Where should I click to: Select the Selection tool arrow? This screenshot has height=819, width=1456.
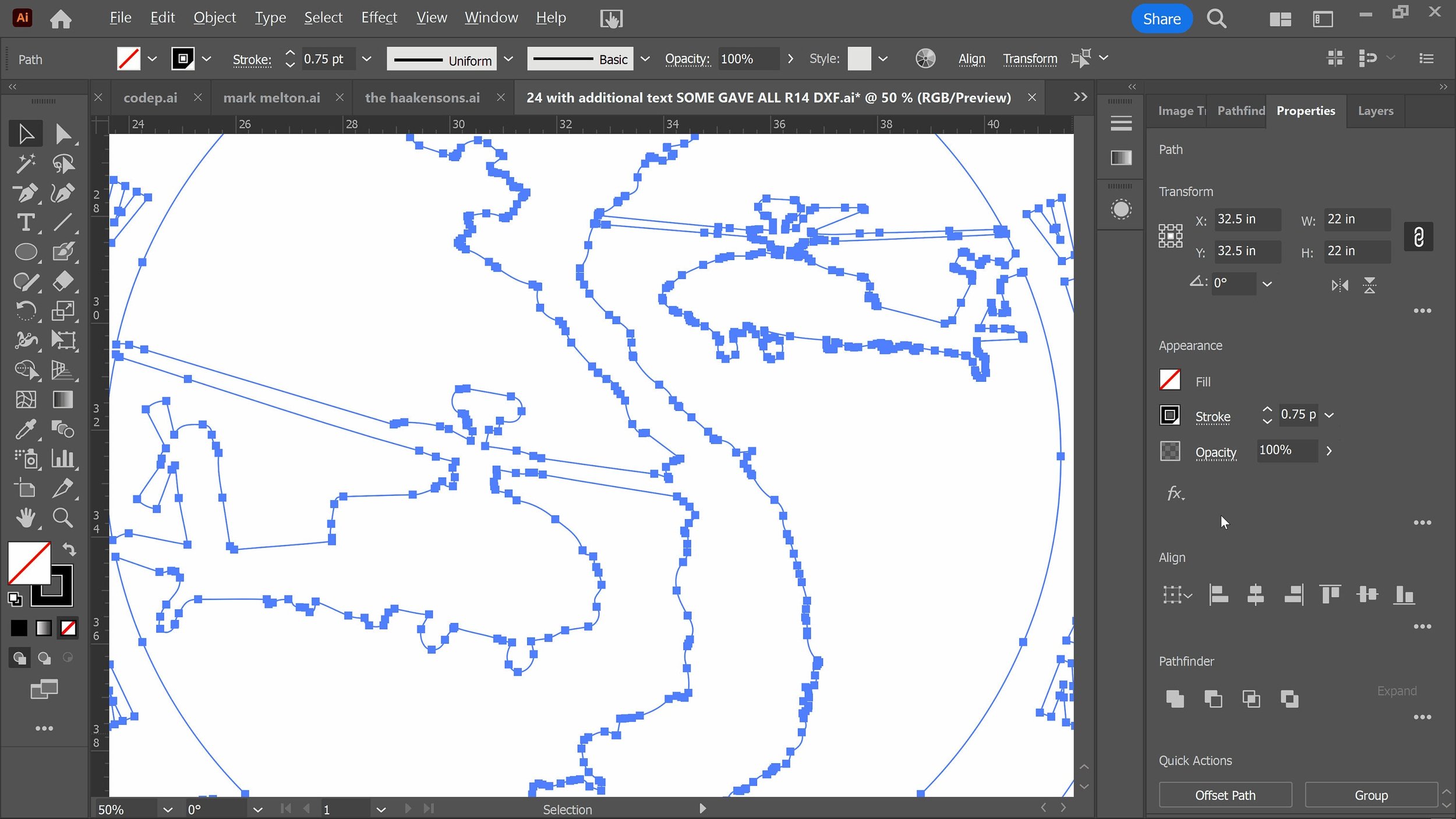(x=26, y=134)
